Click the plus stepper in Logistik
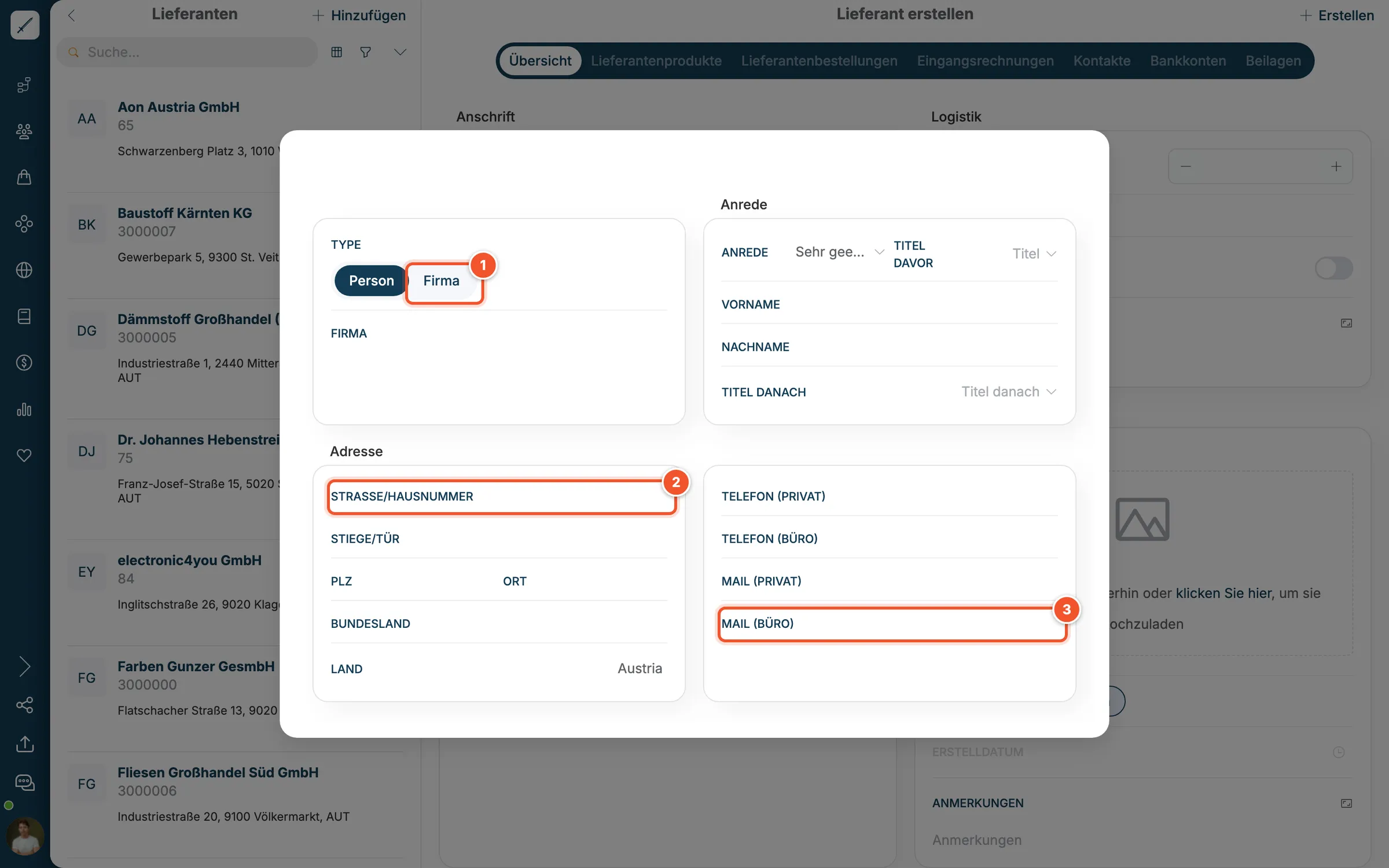 pyautogui.click(x=1336, y=167)
